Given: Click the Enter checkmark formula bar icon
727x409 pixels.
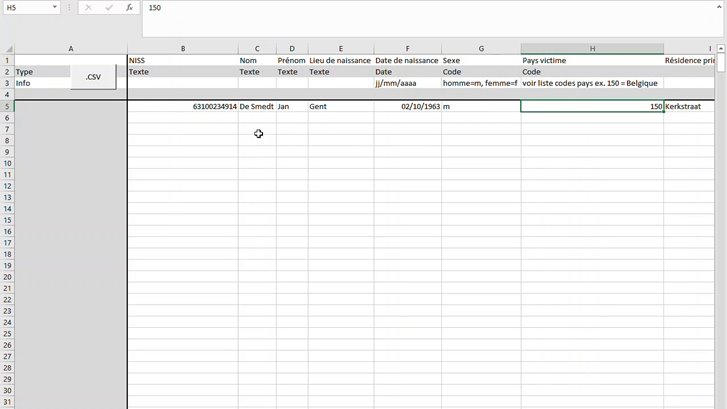Looking at the screenshot, I should pyautogui.click(x=108, y=7).
